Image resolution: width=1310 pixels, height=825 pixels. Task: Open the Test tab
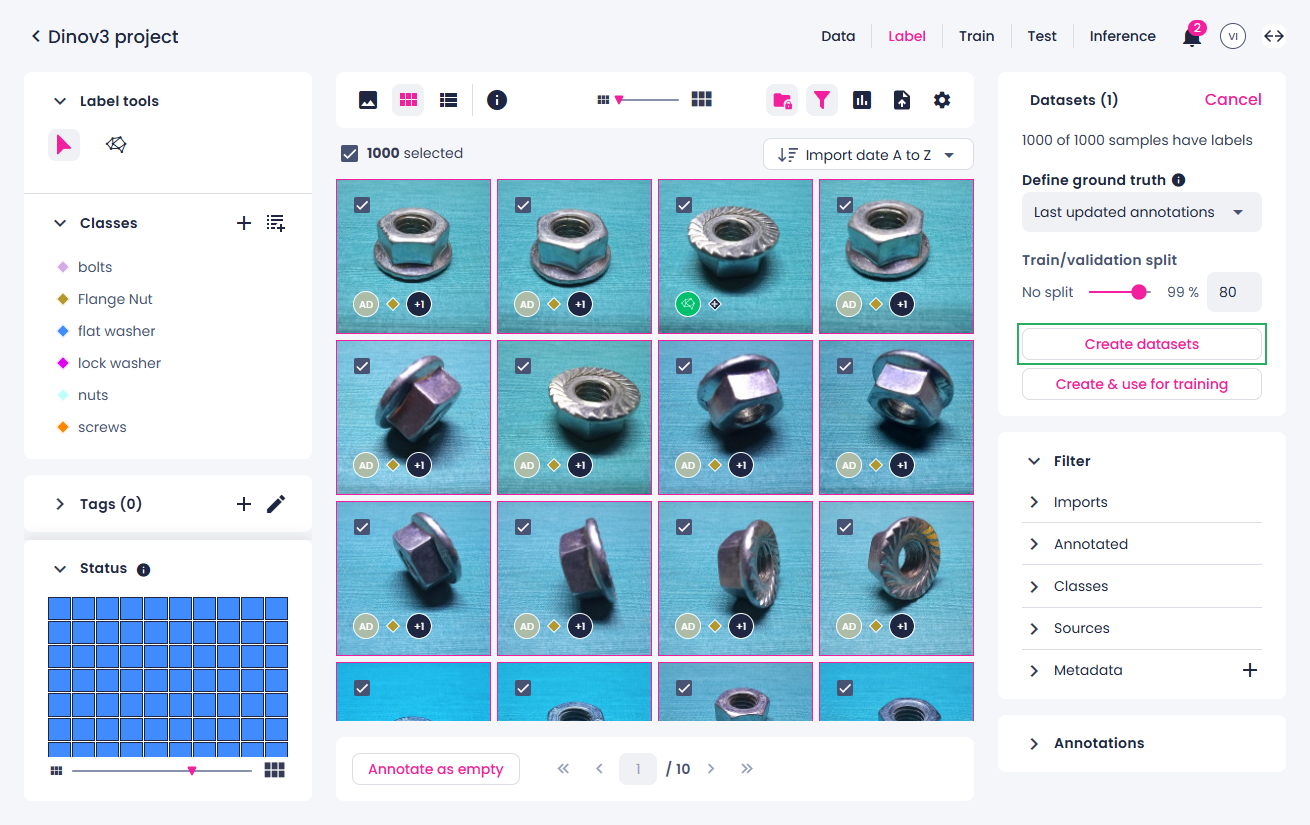(1042, 36)
